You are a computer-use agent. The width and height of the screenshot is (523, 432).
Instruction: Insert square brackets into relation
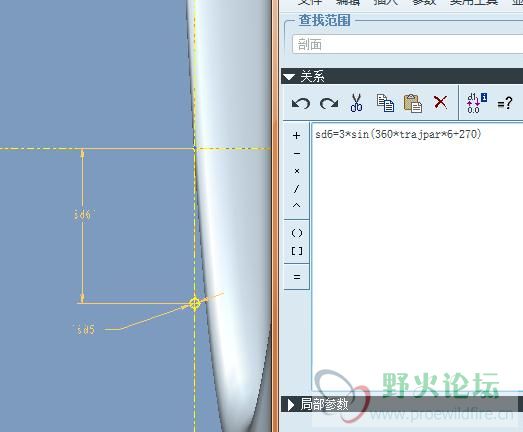point(297,251)
